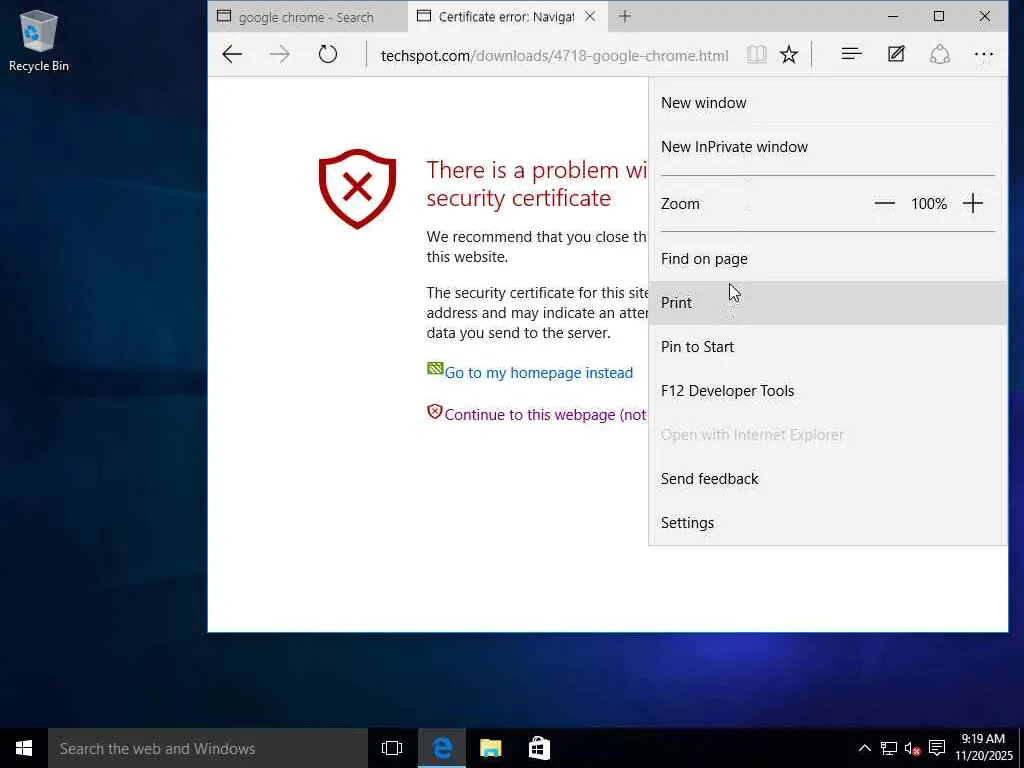Close the Certificate error tab
The height and width of the screenshot is (768, 1024).
pos(590,16)
